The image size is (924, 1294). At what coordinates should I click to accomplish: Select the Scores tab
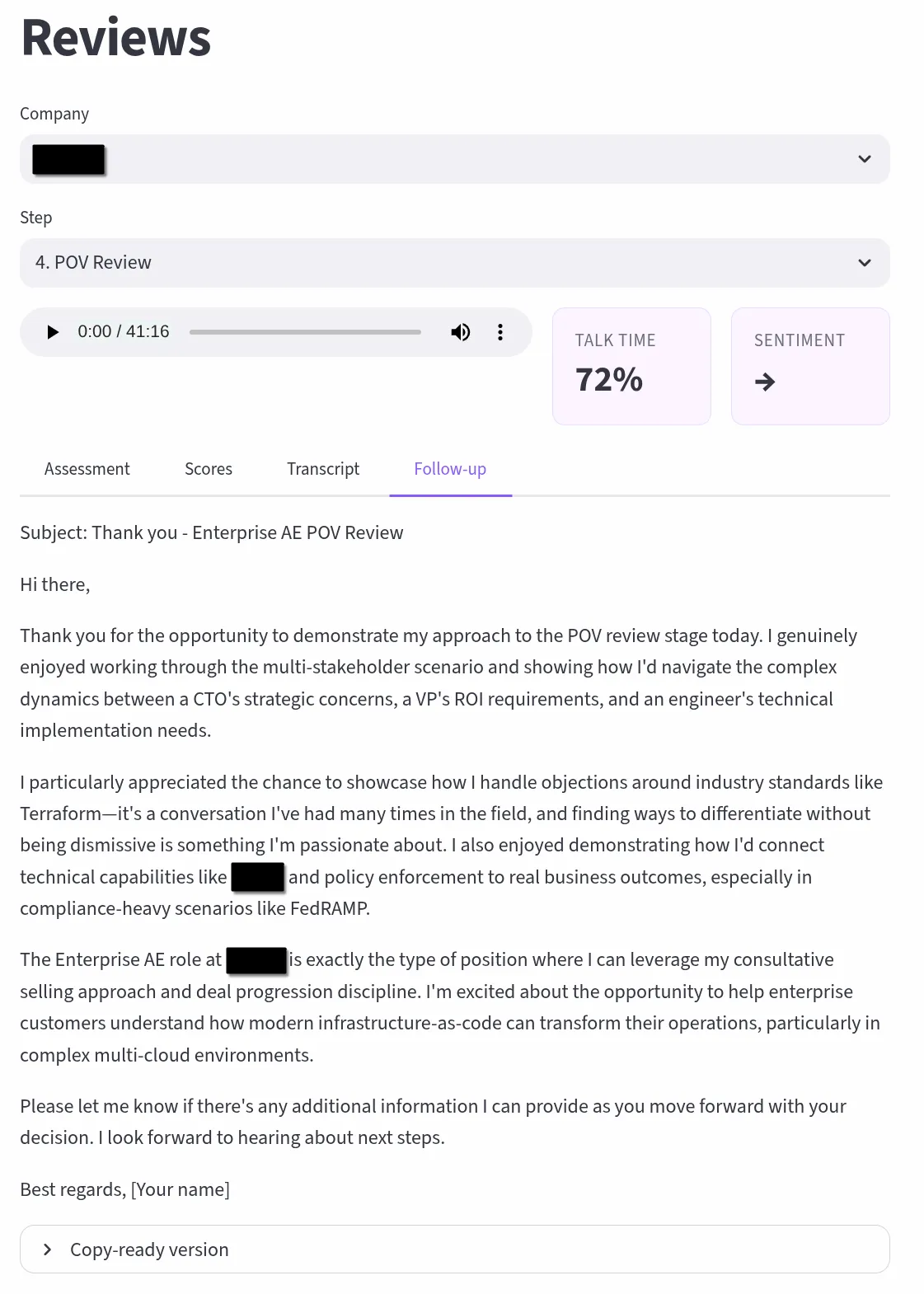click(209, 468)
